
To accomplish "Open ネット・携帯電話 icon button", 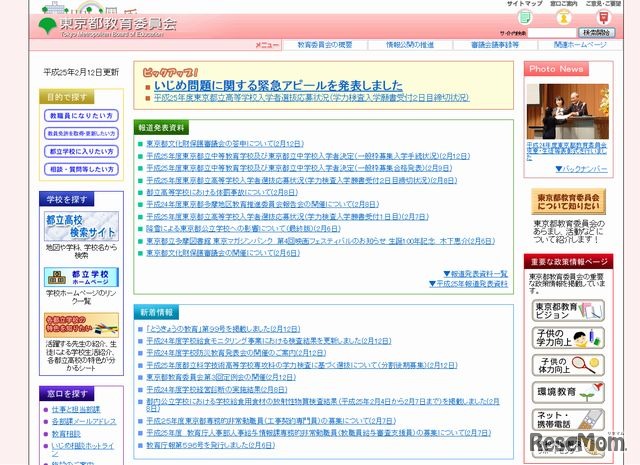I will pos(568,420).
